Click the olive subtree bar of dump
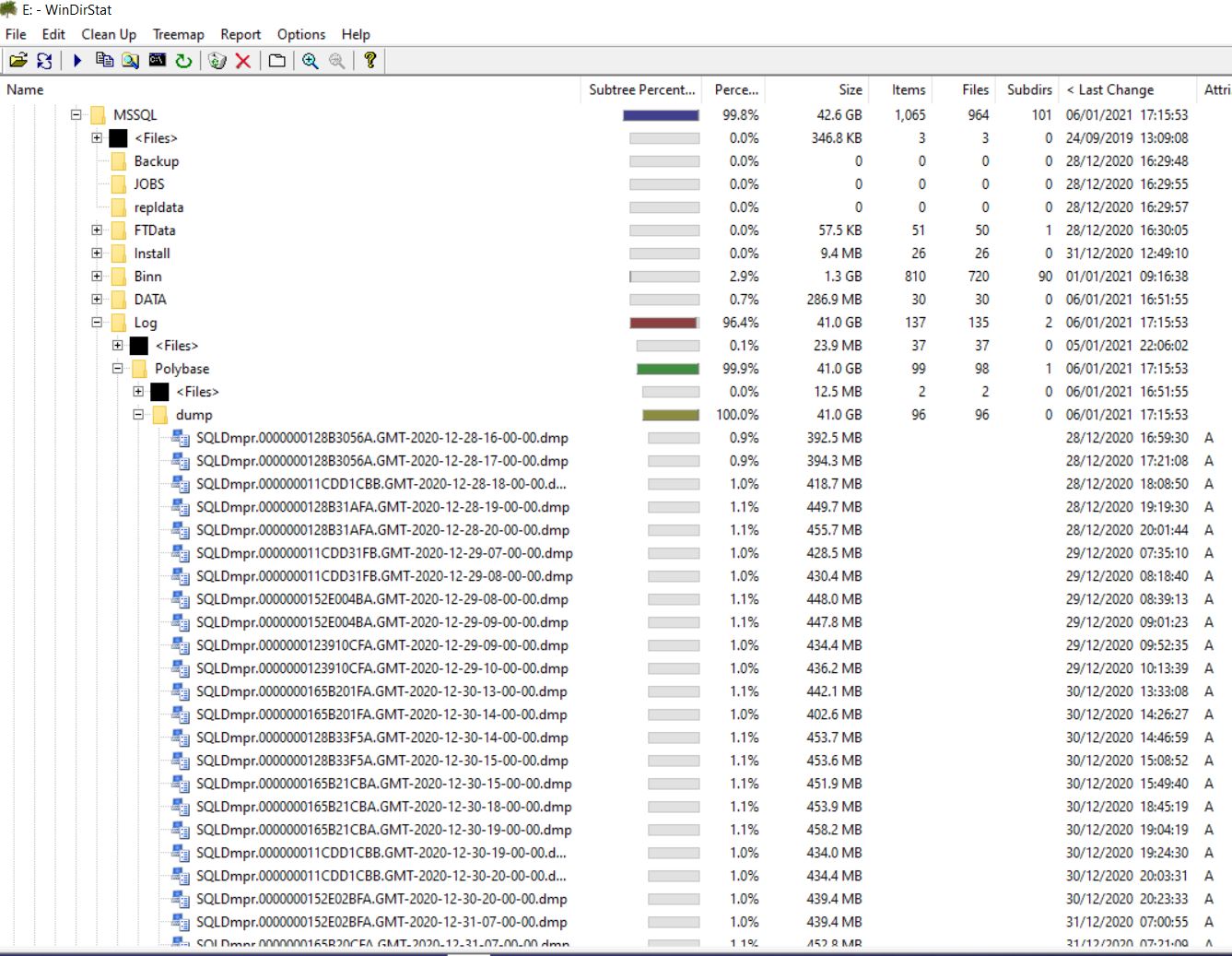 pos(671,415)
